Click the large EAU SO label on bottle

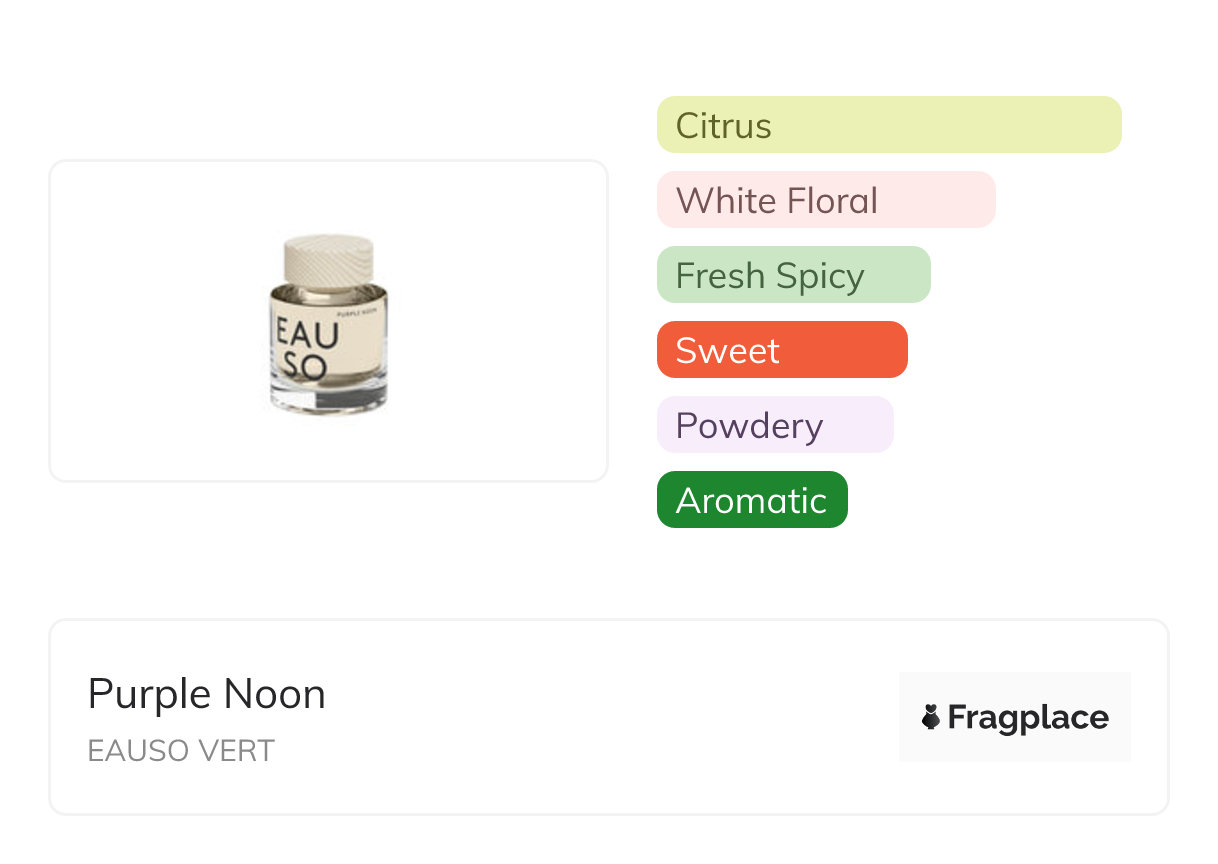coord(308,349)
